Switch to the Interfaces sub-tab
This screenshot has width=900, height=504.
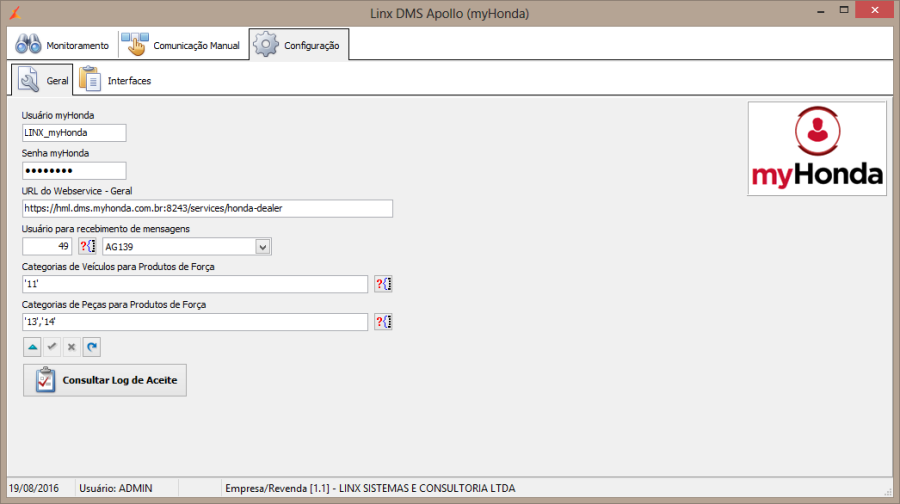pyautogui.click(x=115, y=80)
